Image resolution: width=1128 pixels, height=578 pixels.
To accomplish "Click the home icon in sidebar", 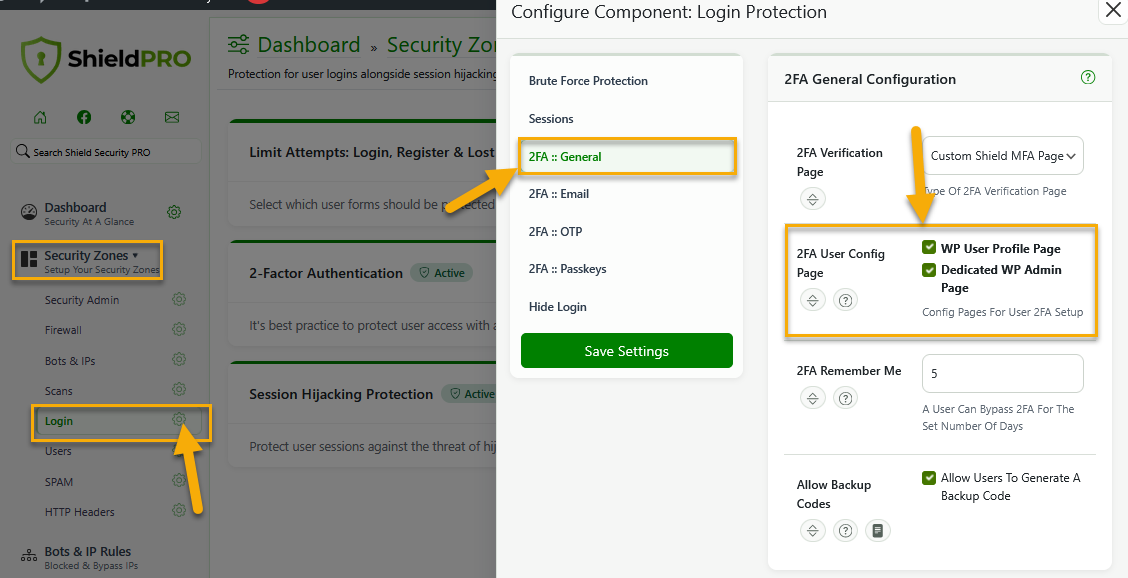I will pos(40,117).
